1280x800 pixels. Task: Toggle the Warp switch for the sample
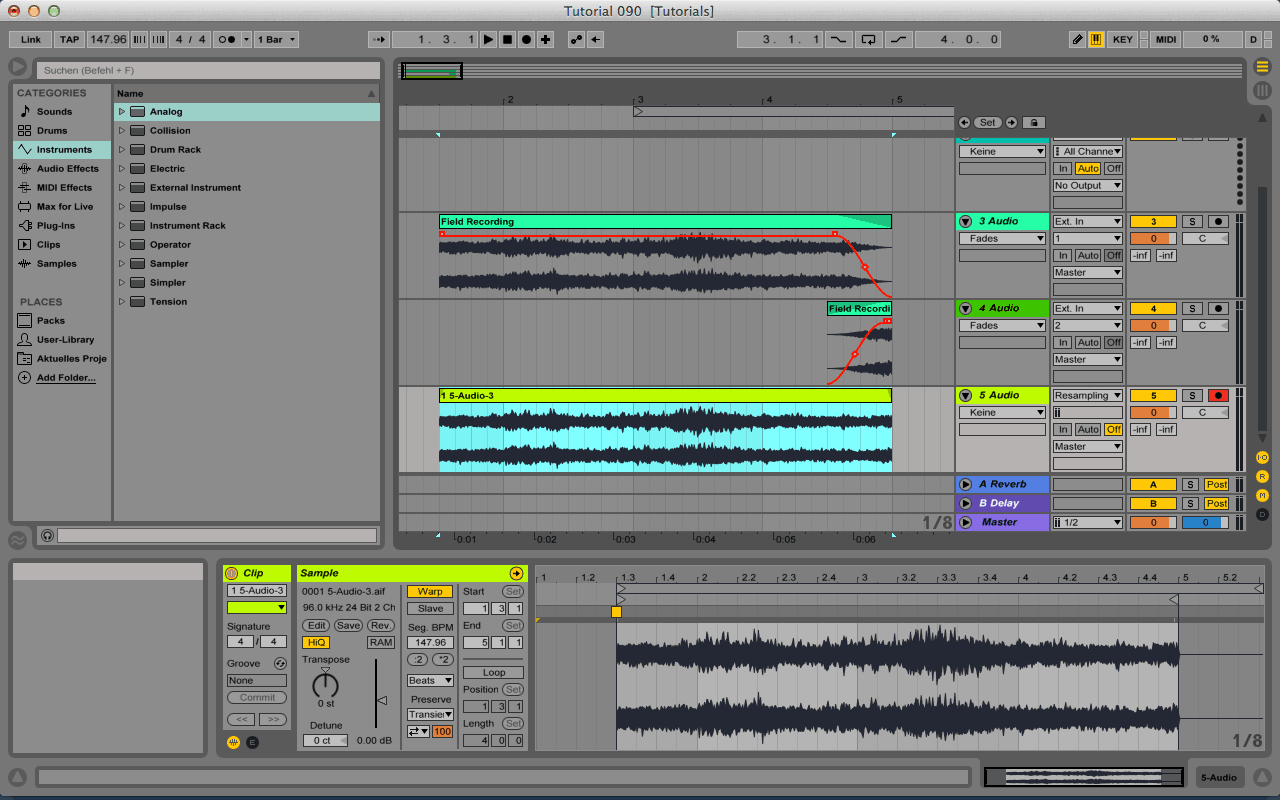[430, 592]
